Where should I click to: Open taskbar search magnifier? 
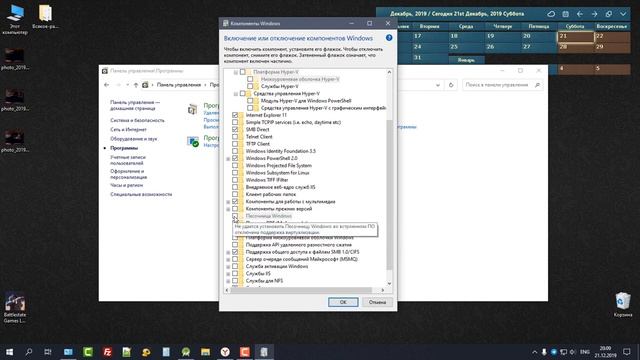(x=29, y=352)
